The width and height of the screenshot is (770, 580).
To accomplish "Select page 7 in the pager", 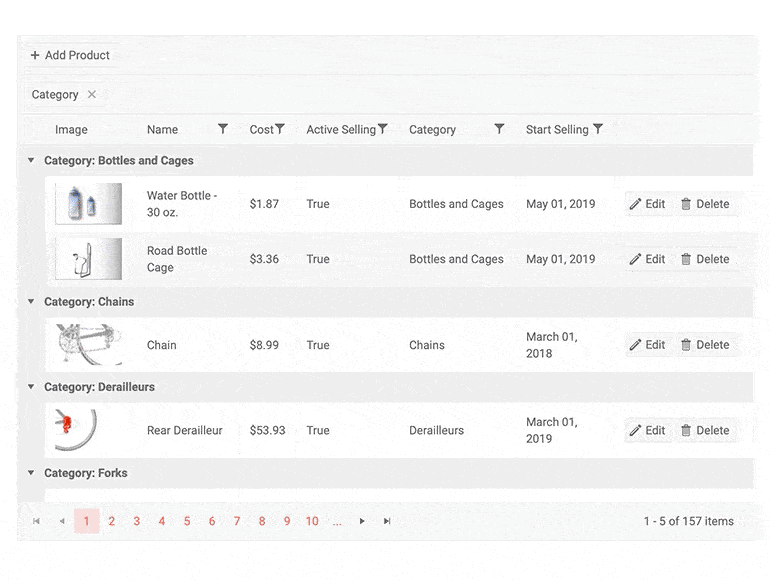I will pyautogui.click(x=237, y=521).
